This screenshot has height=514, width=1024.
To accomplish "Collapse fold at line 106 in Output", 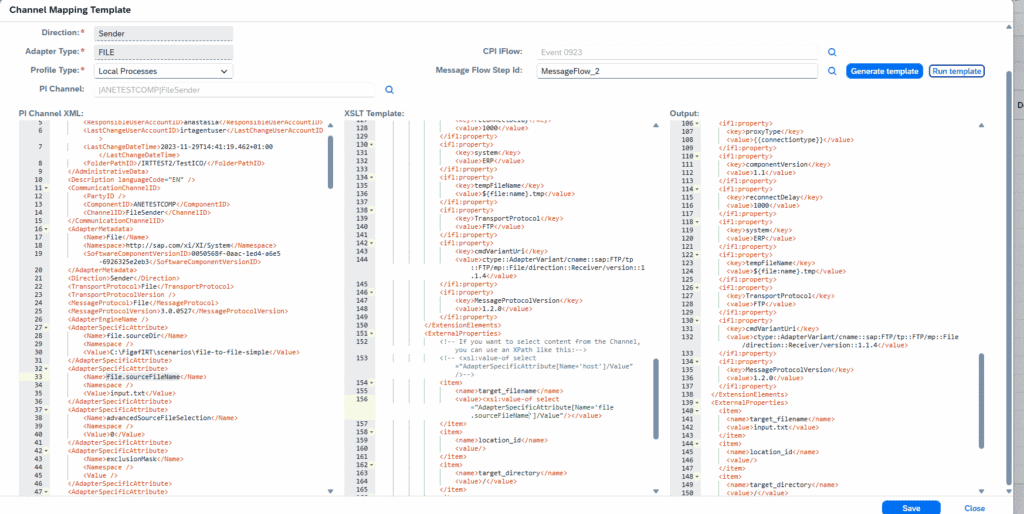I will pyautogui.click(x=697, y=123).
